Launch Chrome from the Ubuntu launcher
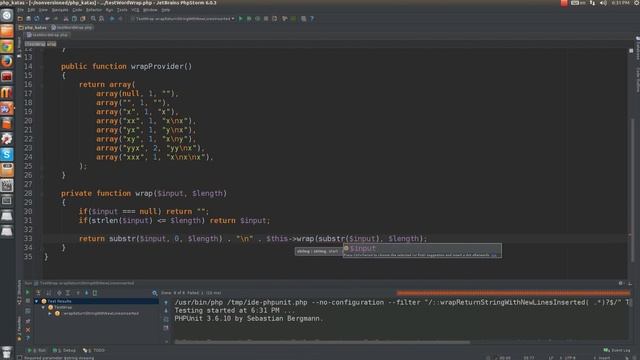Viewport: 640px width, 360px height. point(7,46)
